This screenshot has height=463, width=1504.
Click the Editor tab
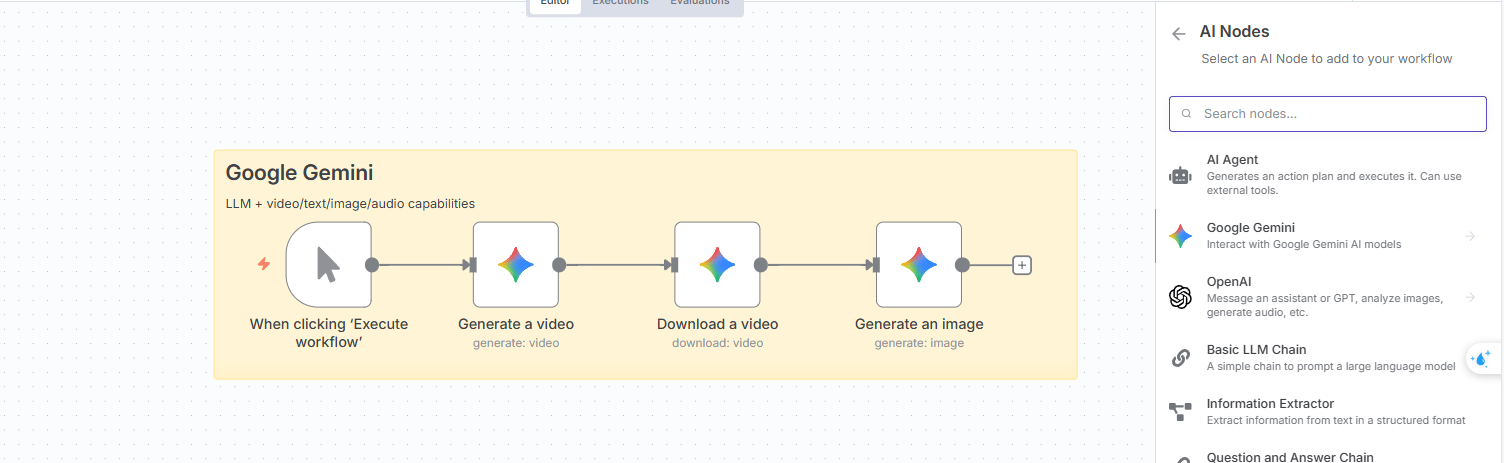(555, 3)
